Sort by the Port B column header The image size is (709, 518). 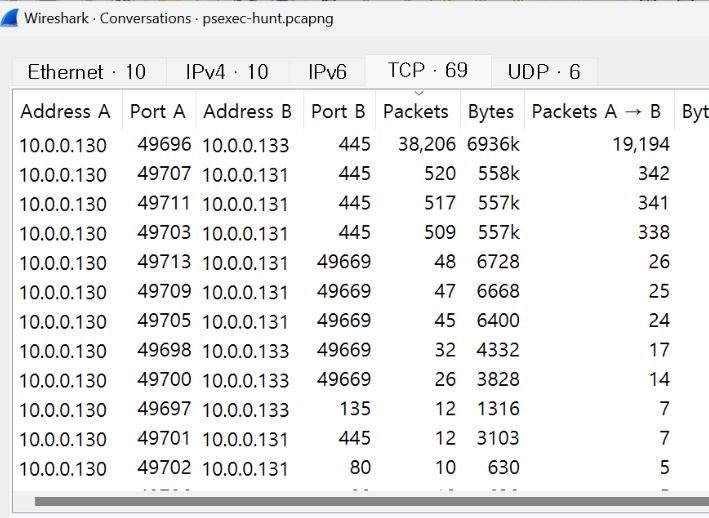(338, 111)
